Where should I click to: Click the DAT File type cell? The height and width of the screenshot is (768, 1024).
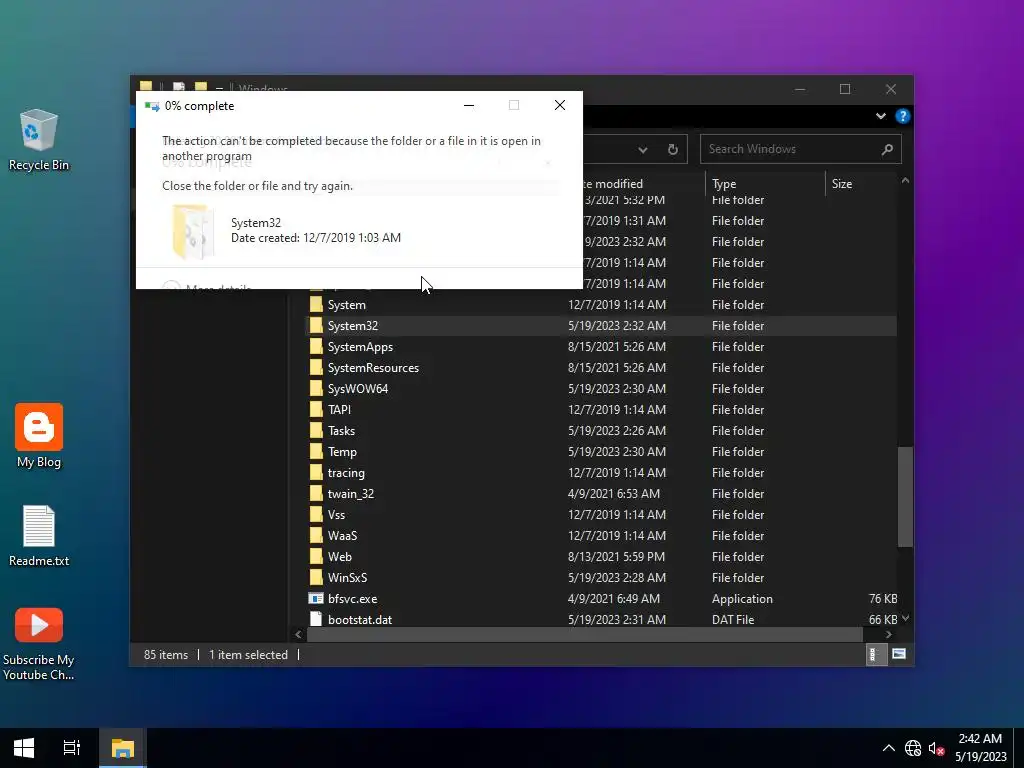[x=733, y=620]
